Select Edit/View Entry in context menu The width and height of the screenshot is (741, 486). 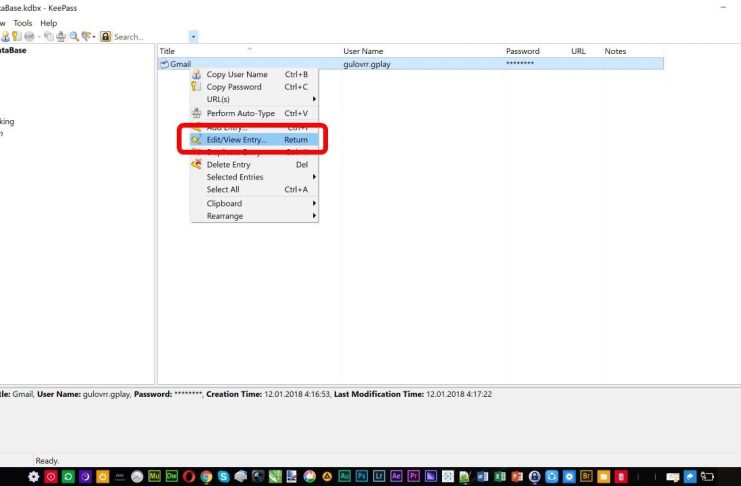pos(254,139)
